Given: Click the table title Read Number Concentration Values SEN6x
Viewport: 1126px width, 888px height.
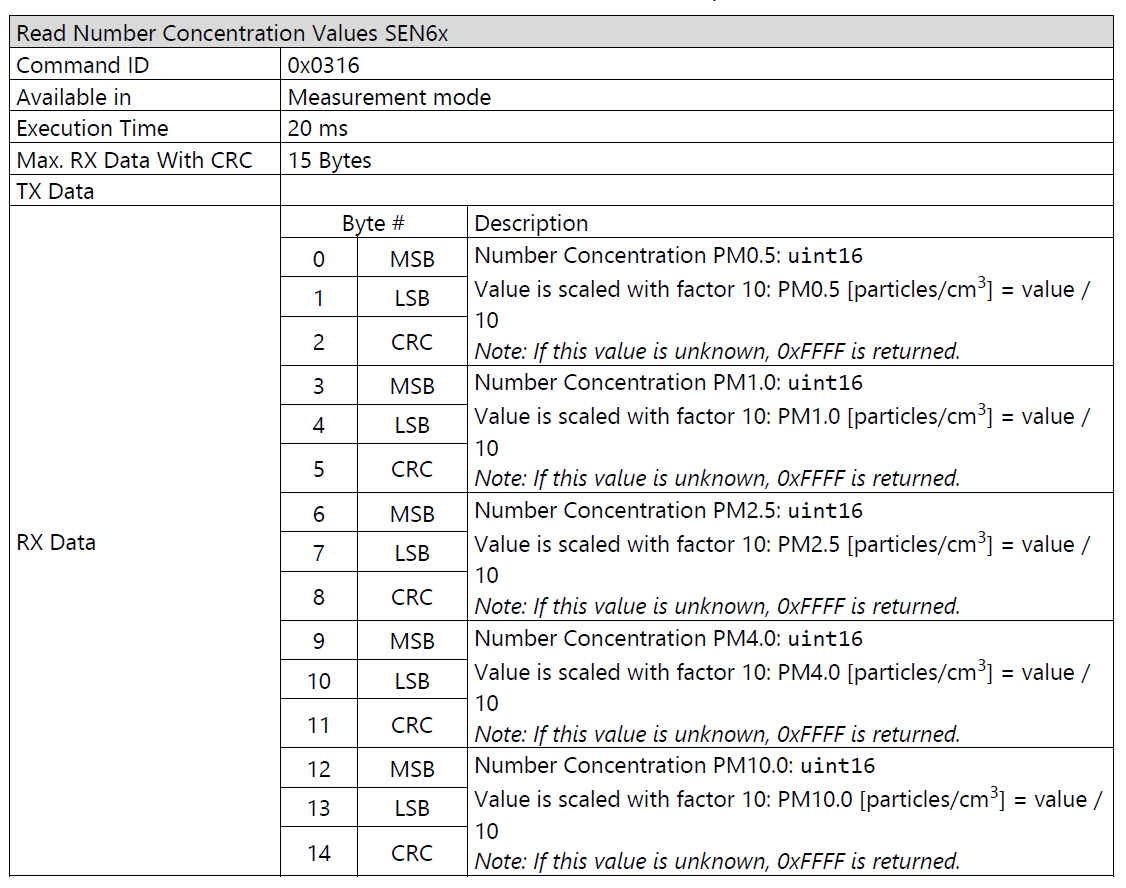Looking at the screenshot, I should [x=232, y=34].
